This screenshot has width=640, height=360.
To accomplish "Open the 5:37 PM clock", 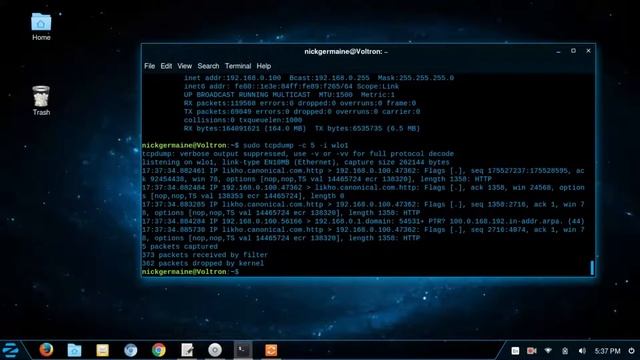I will (607, 351).
